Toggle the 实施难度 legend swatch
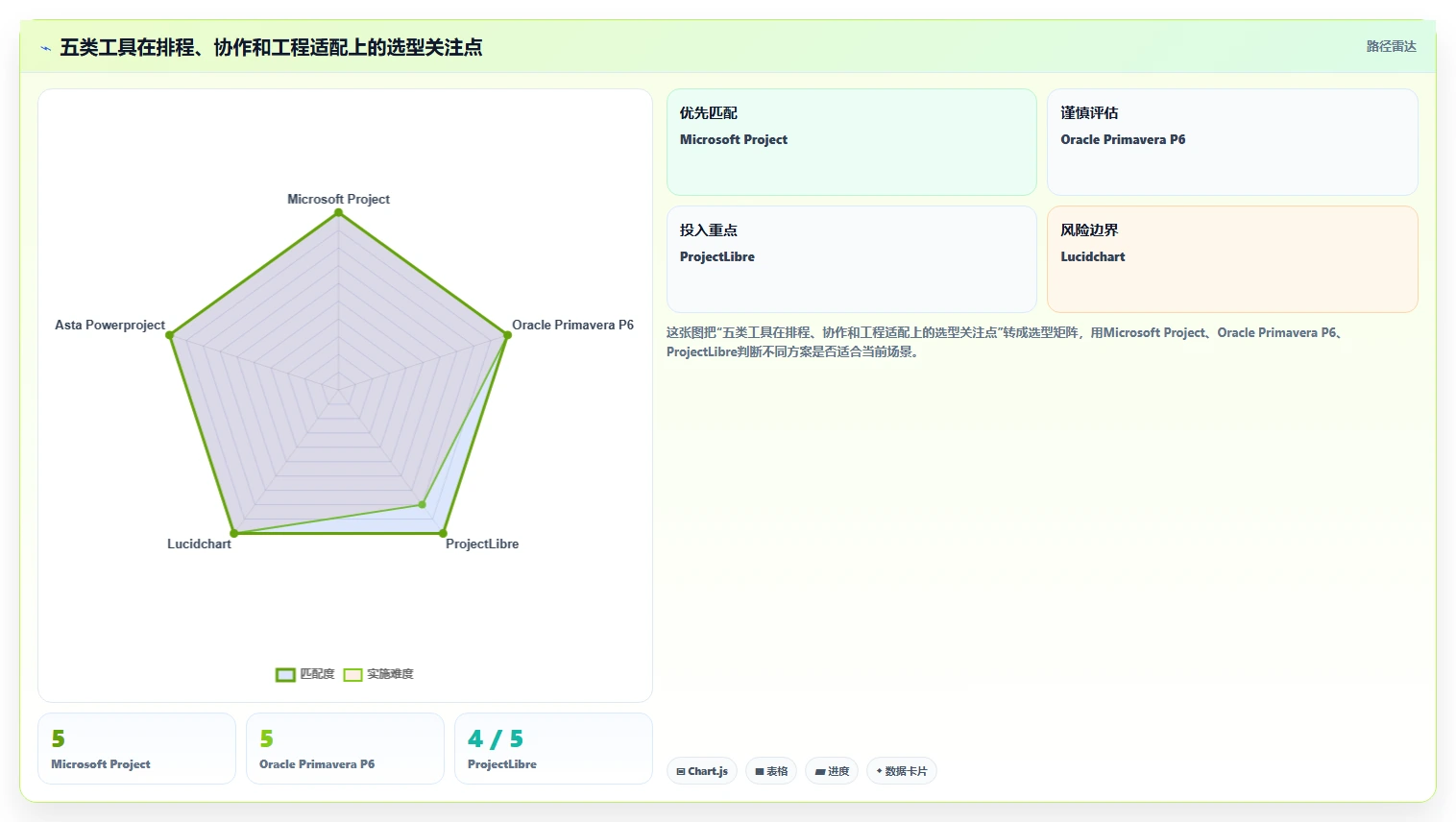The height and width of the screenshot is (822, 1456). 353,675
